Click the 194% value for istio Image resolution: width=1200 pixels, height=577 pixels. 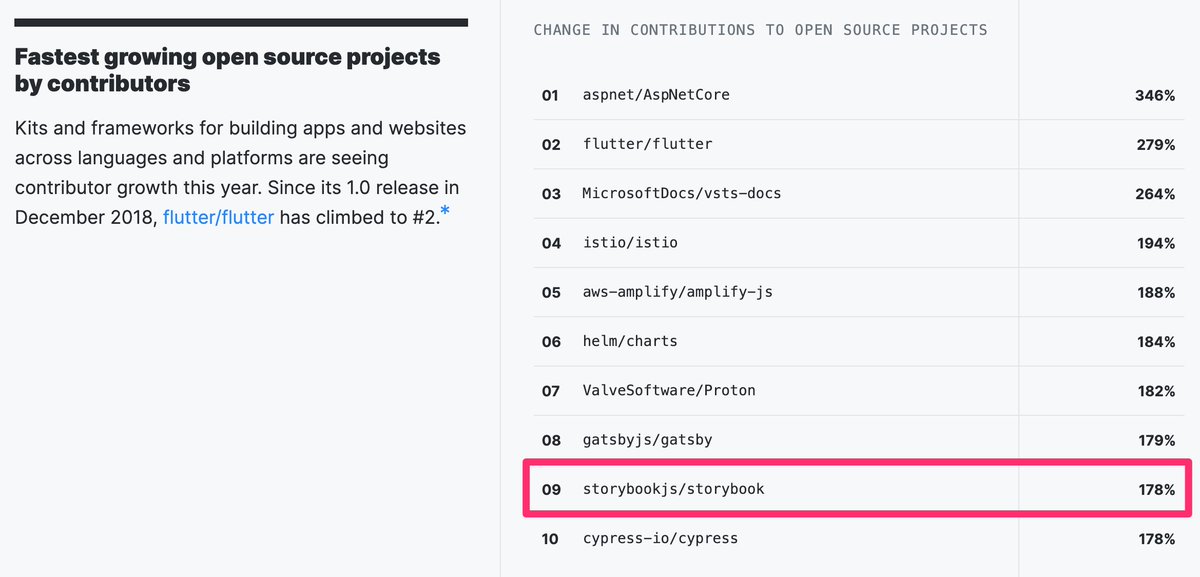[1155, 242]
